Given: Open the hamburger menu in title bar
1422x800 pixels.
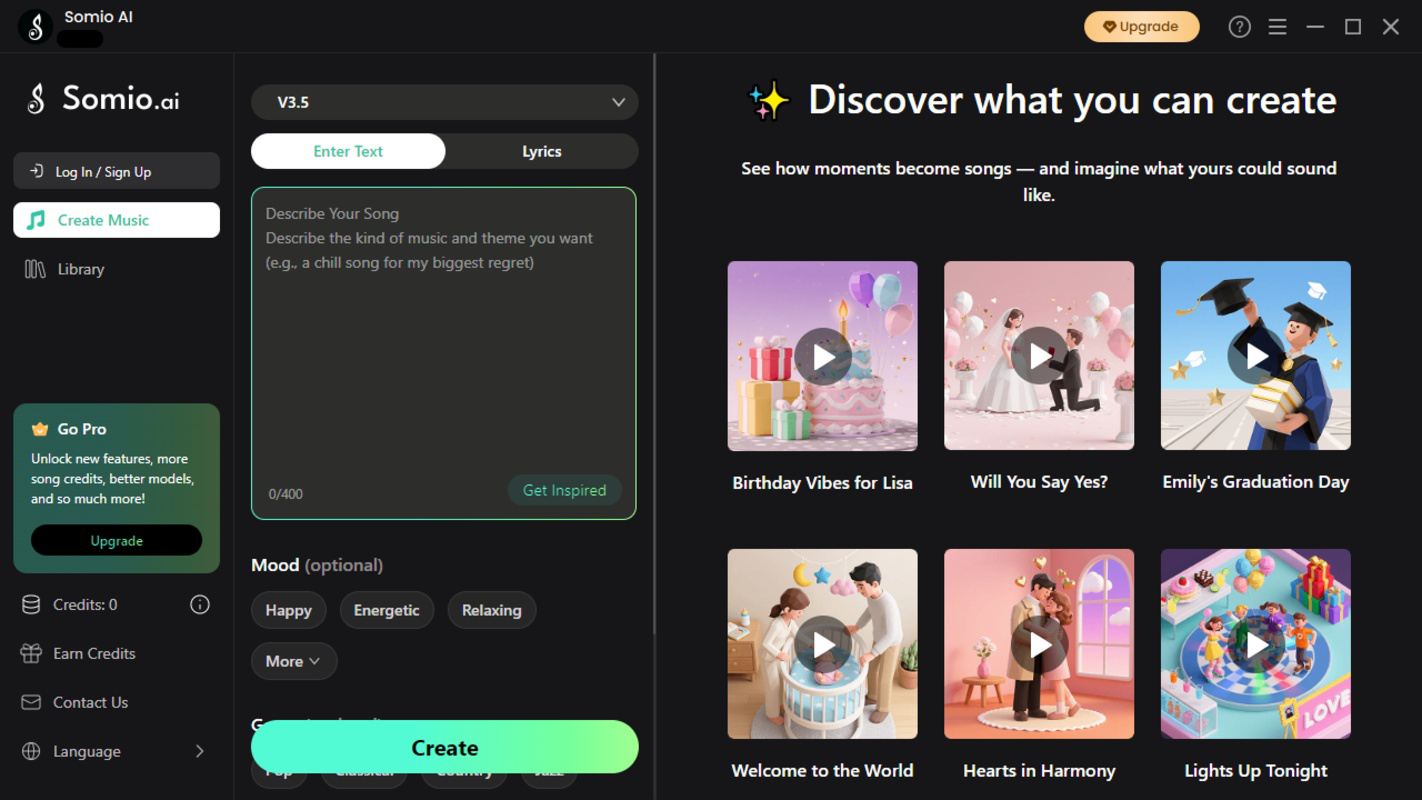Looking at the screenshot, I should tap(1277, 27).
